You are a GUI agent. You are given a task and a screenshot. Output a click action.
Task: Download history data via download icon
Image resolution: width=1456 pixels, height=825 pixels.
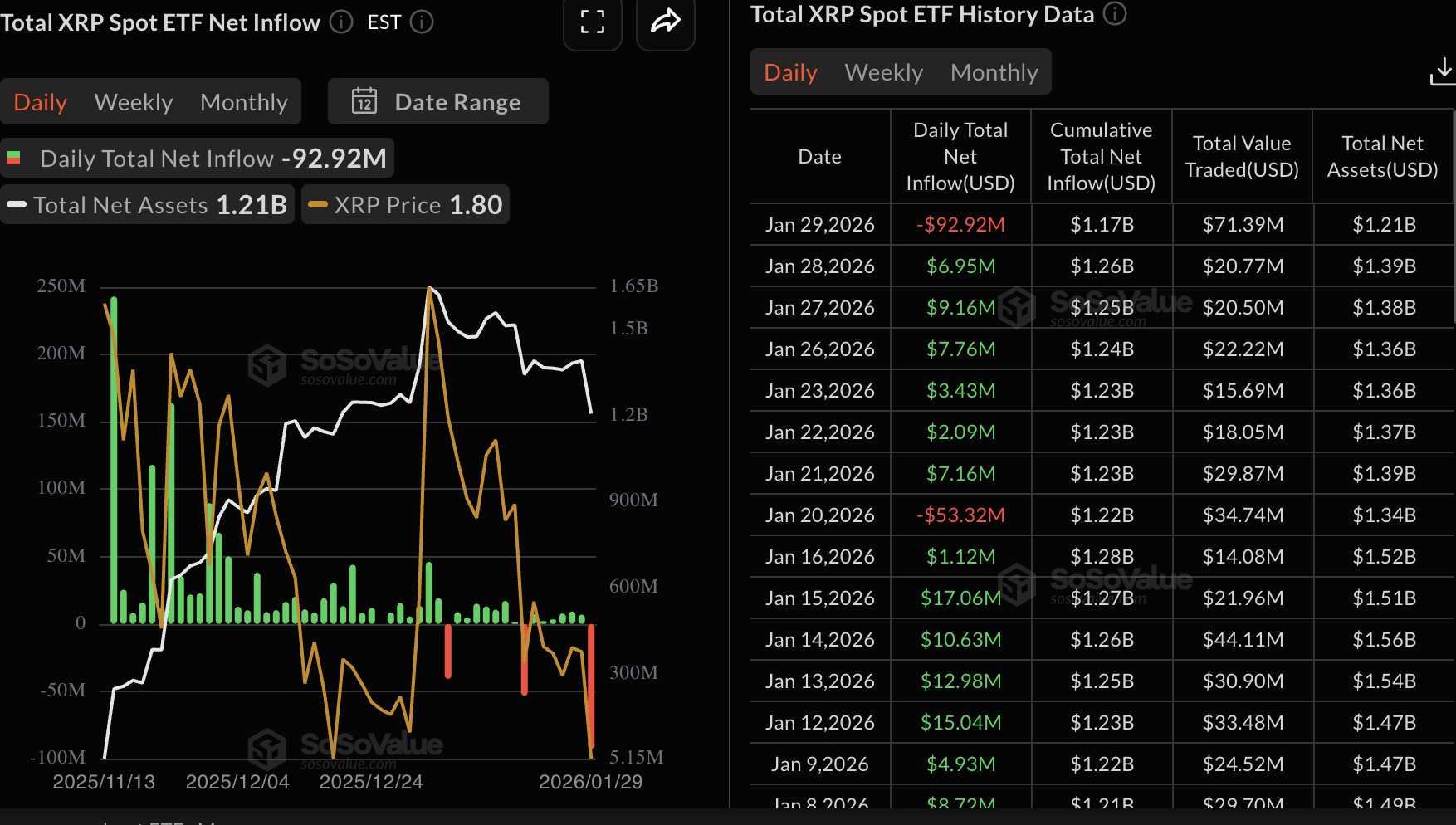coord(1442,71)
